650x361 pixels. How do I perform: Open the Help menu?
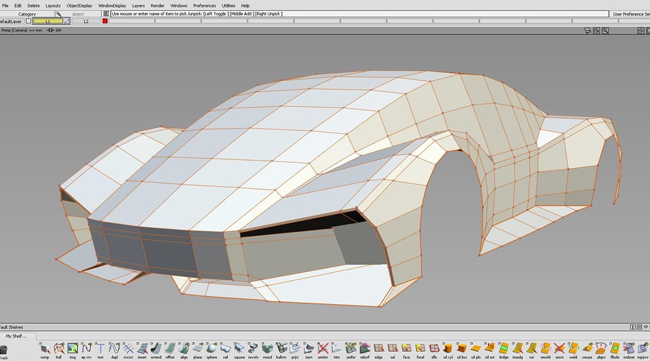click(x=245, y=6)
